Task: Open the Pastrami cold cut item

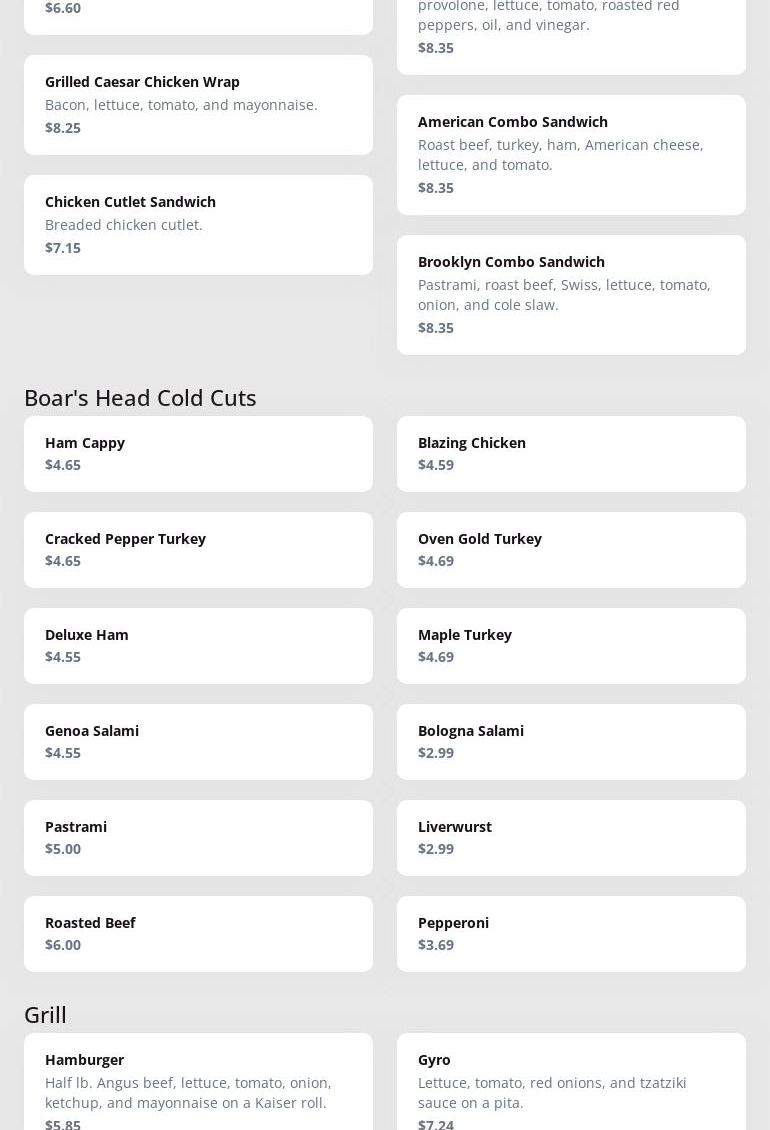Action: pyautogui.click(x=198, y=837)
